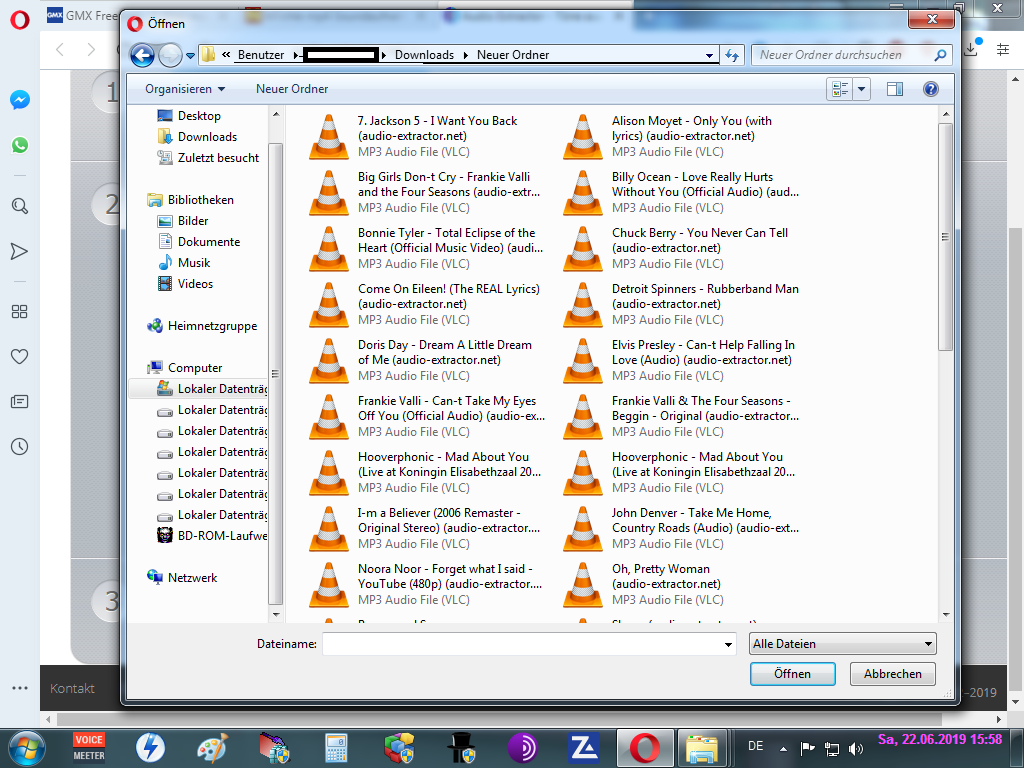The width and height of the screenshot is (1024, 768).
Task: Cancel the dialog with Abbrechen
Action: point(893,674)
